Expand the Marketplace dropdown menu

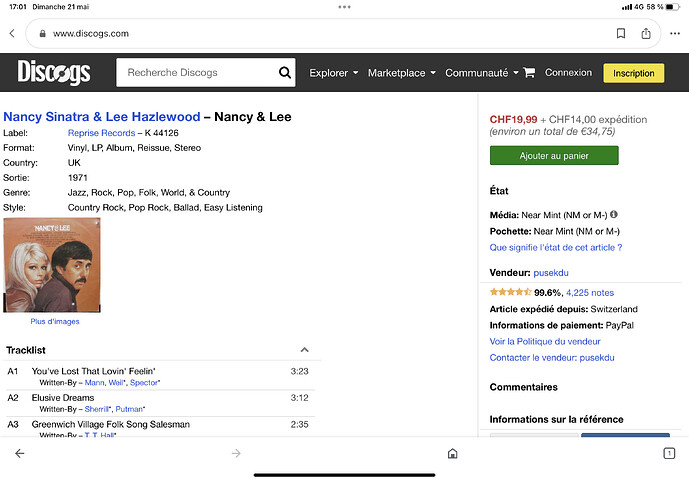(402, 73)
